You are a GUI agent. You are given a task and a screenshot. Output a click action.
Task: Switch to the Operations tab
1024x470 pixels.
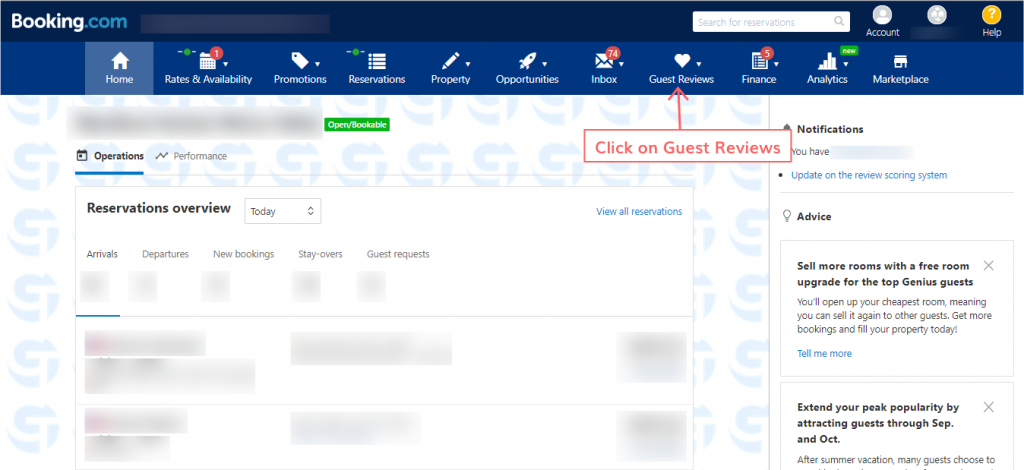coord(110,156)
